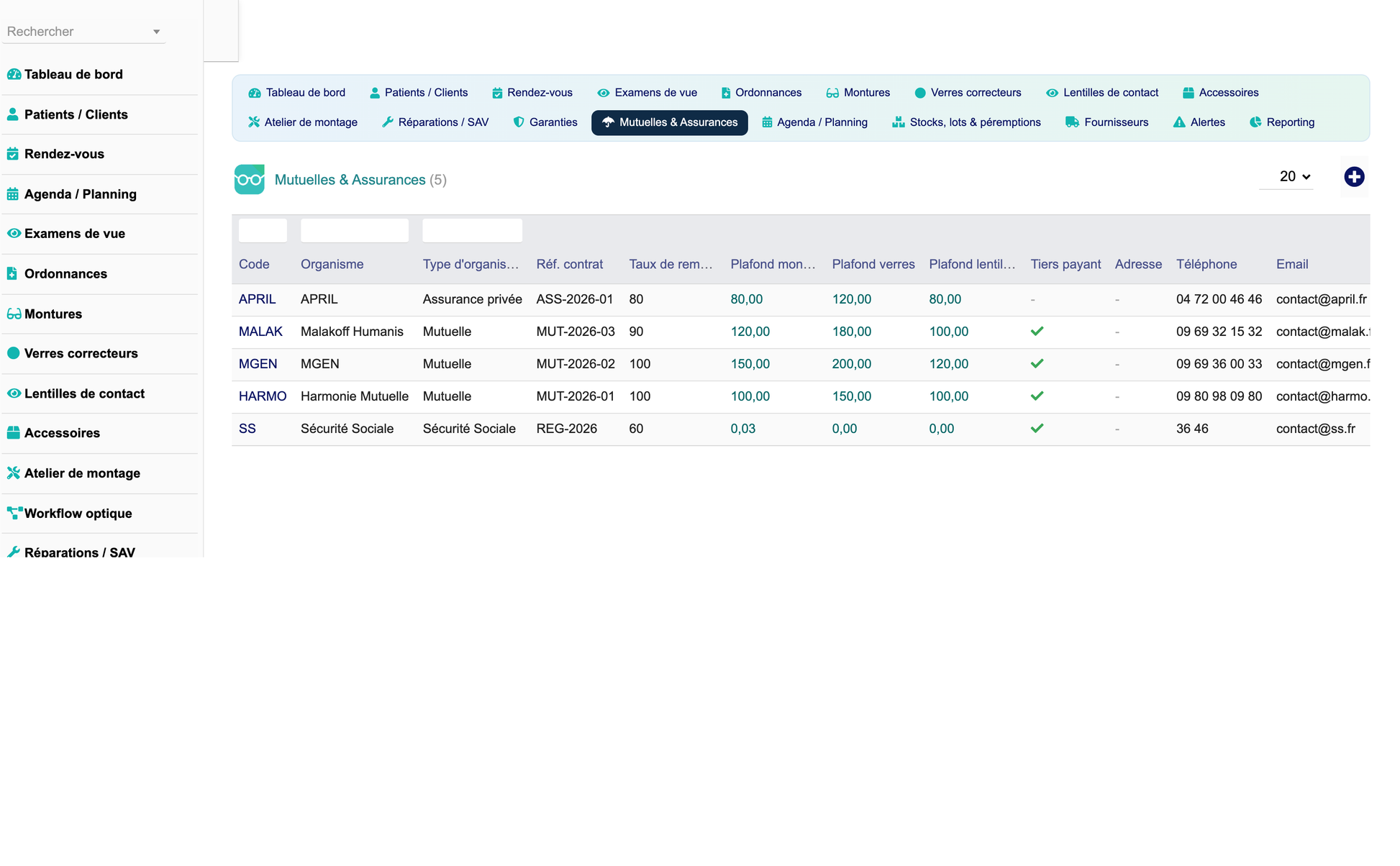Sort by the Organisme column header
The width and height of the screenshot is (1400, 866).
(x=332, y=264)
